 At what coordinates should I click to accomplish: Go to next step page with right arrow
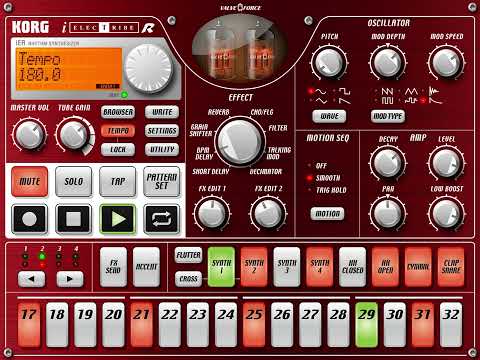[x=70, y=279]
